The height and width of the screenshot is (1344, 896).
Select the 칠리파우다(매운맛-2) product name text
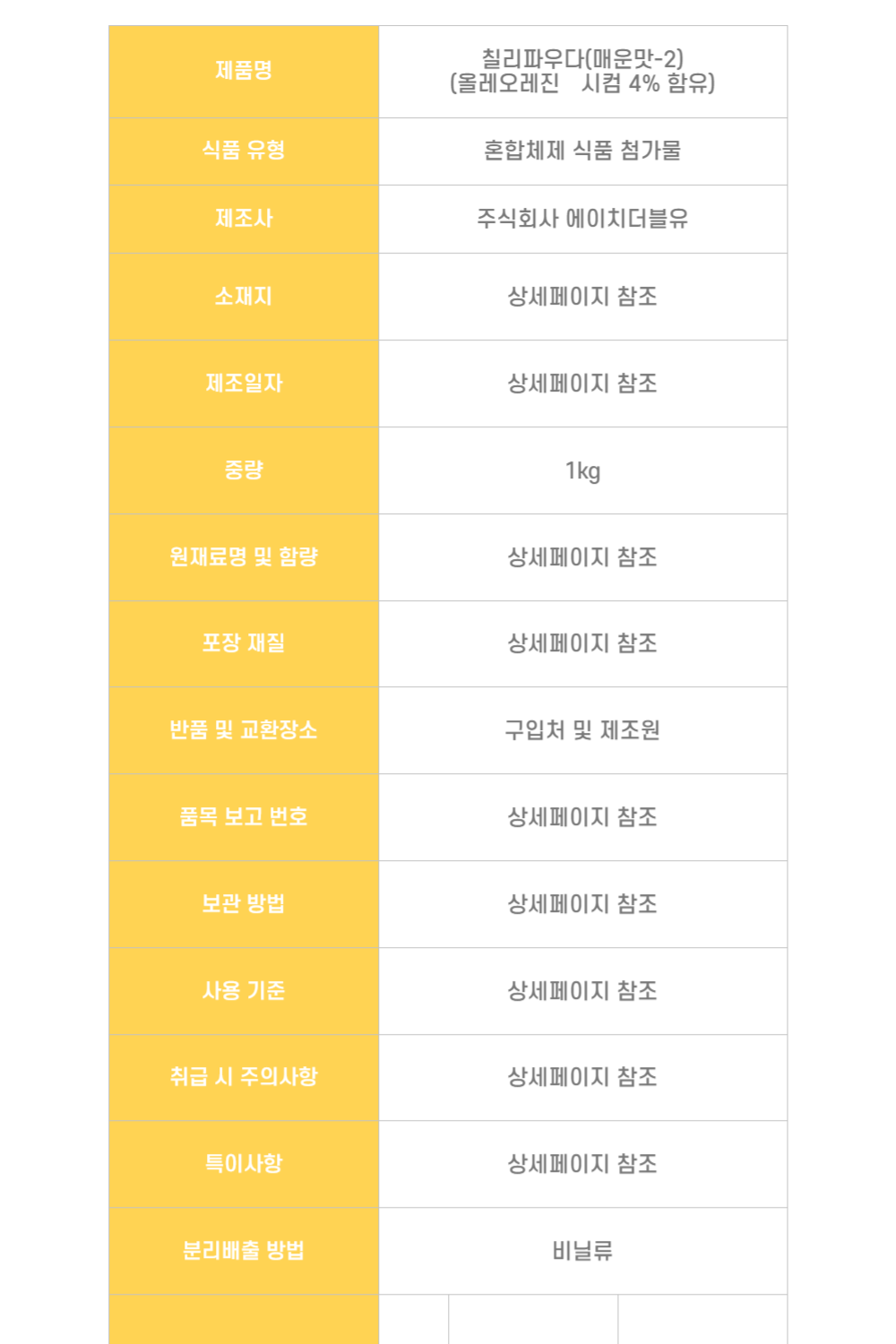(x=582, y=59)
